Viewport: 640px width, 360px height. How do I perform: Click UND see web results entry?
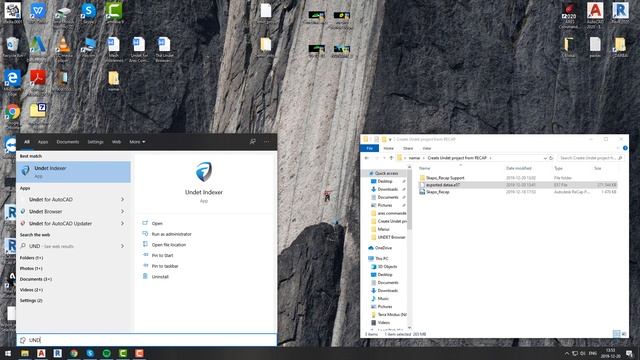pyautogui.click(x=51, y=246)
